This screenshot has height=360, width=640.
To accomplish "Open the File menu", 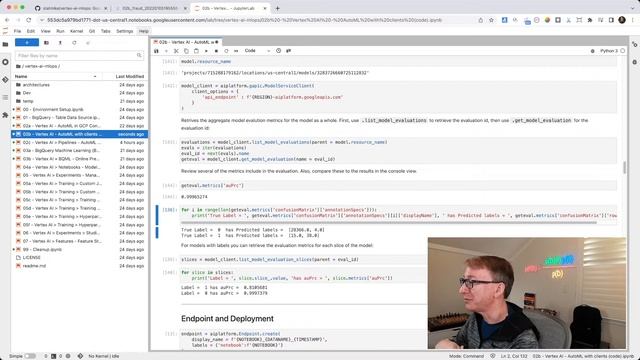I will point(18,31).
